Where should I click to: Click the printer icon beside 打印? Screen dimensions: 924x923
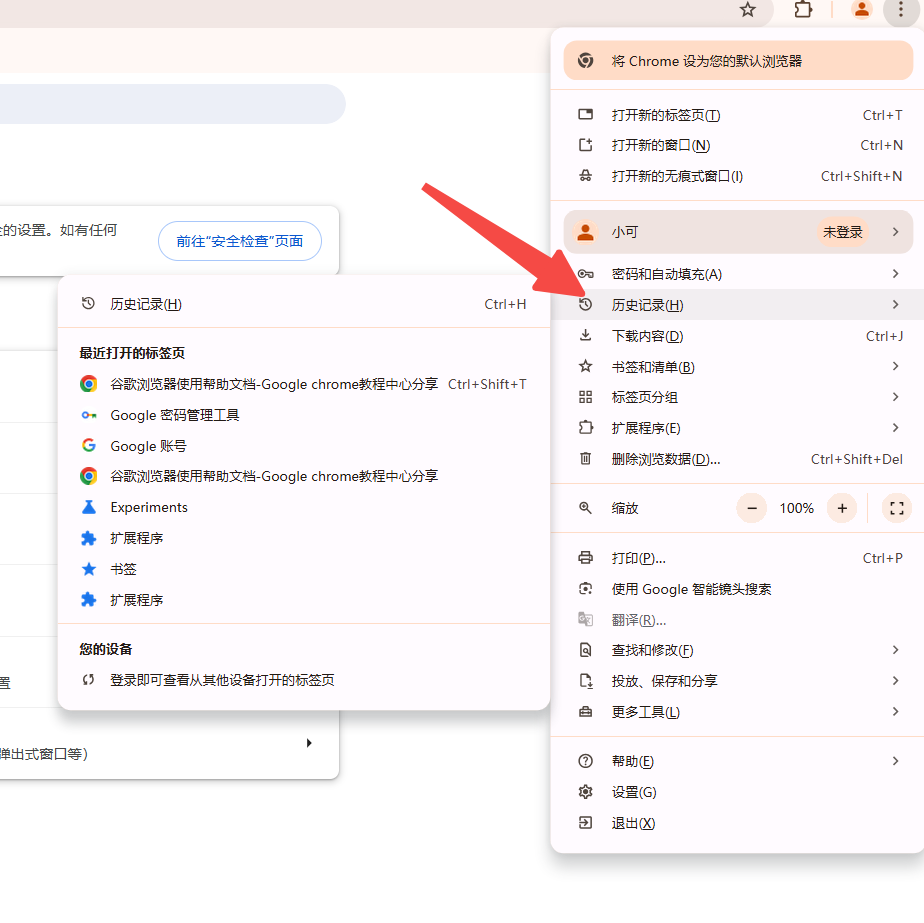click(x=585, y=558)
